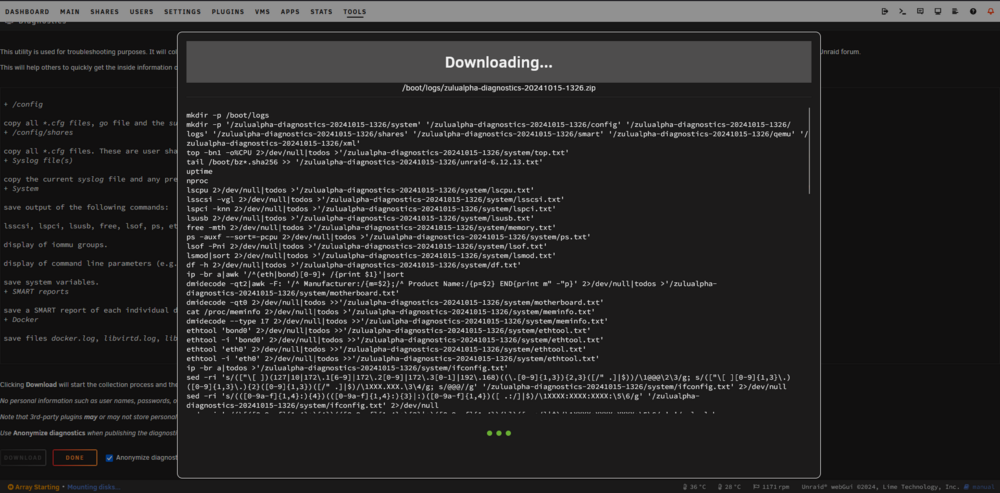Screen dimensions: 1000x493
Task: Toggle the Anonymize diagnostics checkbox
Action: (110, 457)
